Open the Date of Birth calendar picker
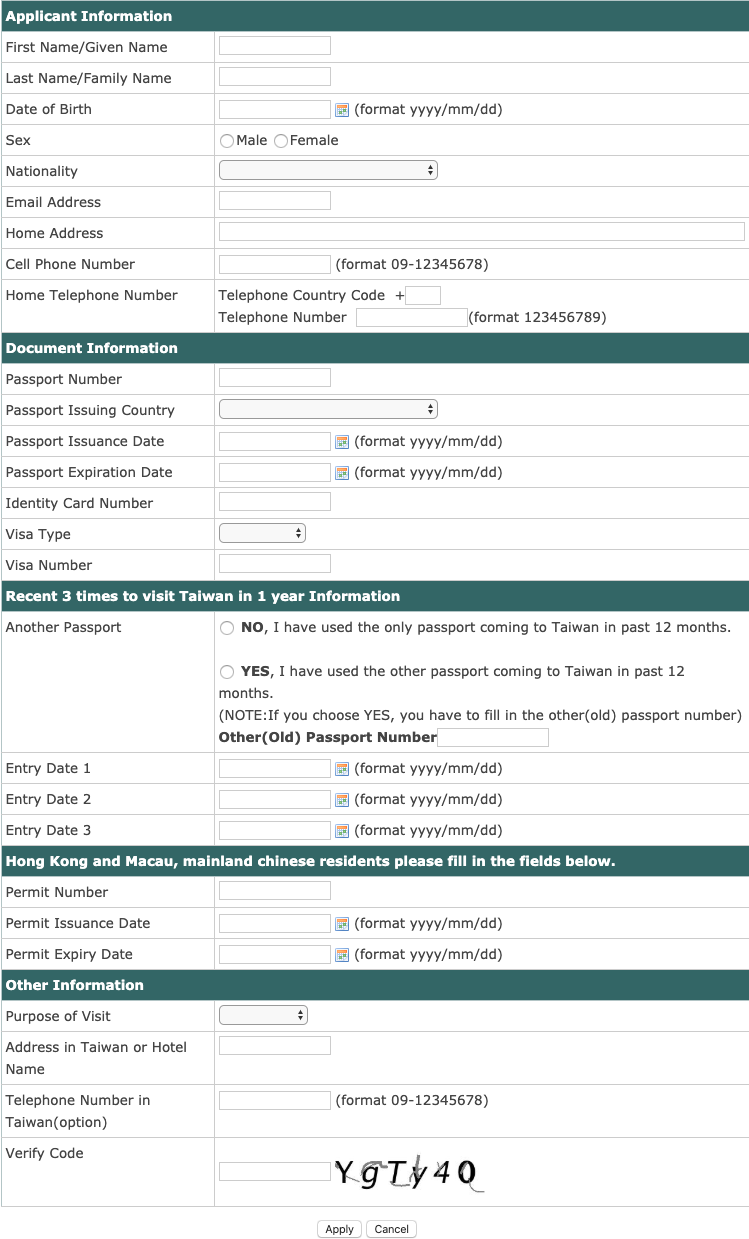The image size is (749, 1239). (342, 110)
